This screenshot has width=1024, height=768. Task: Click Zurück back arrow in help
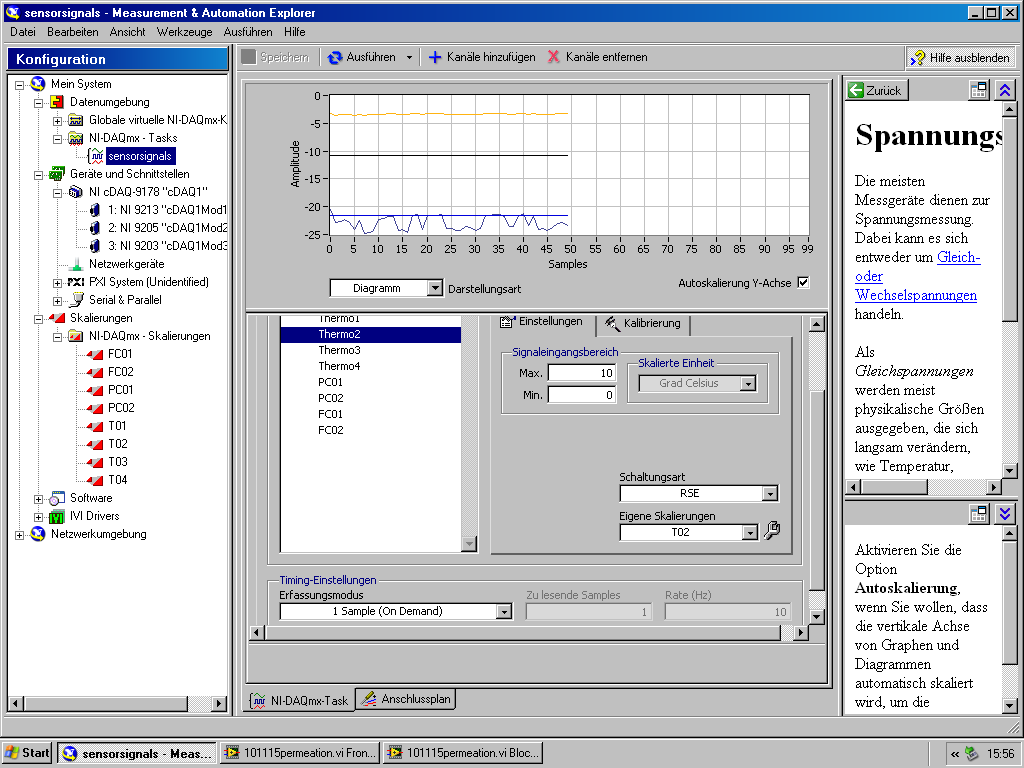(856, 90)
